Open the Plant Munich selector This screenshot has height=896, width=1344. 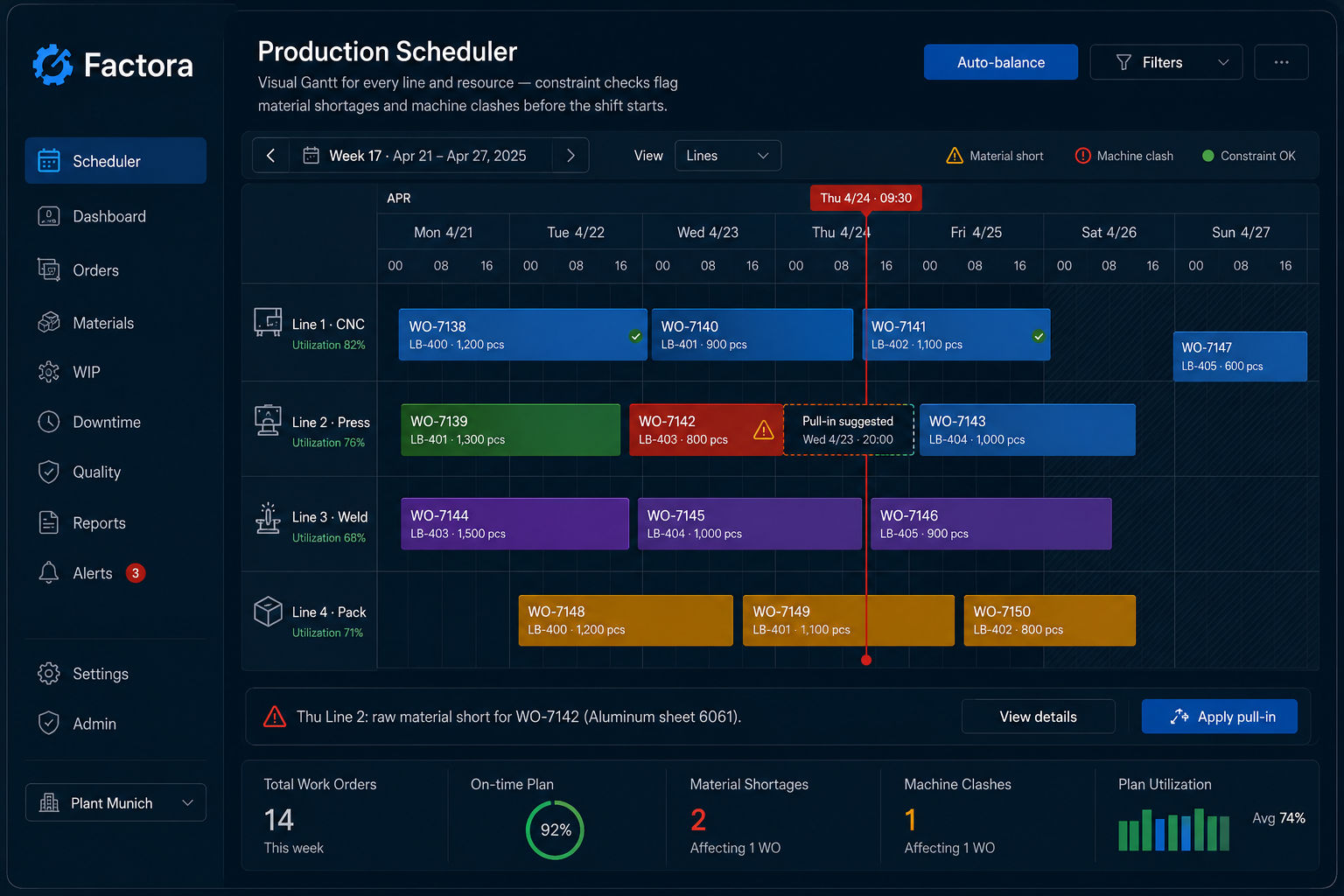point(115,802)
